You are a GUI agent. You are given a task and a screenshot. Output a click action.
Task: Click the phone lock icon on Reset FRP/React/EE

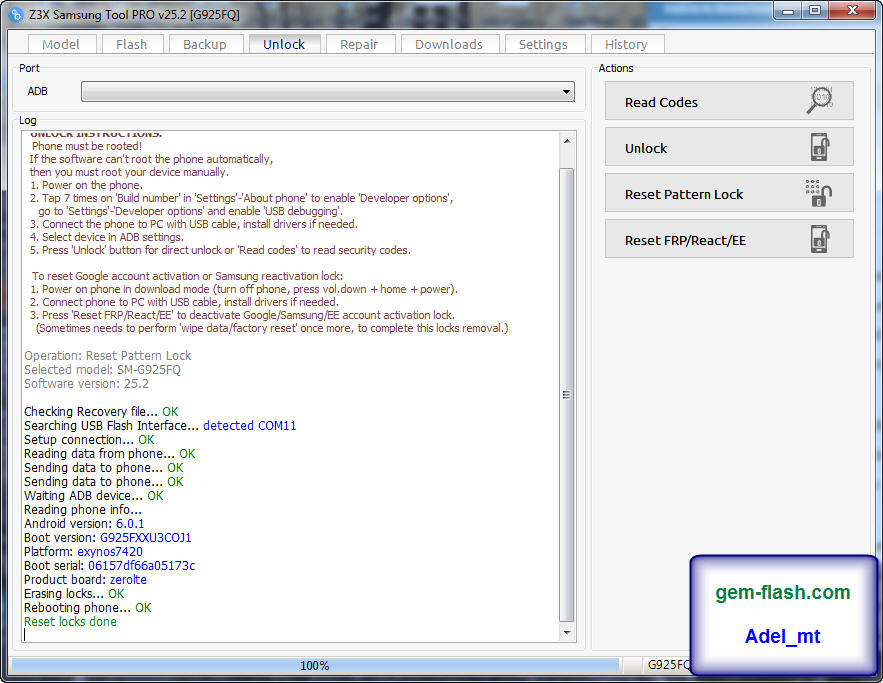point(820,239)
